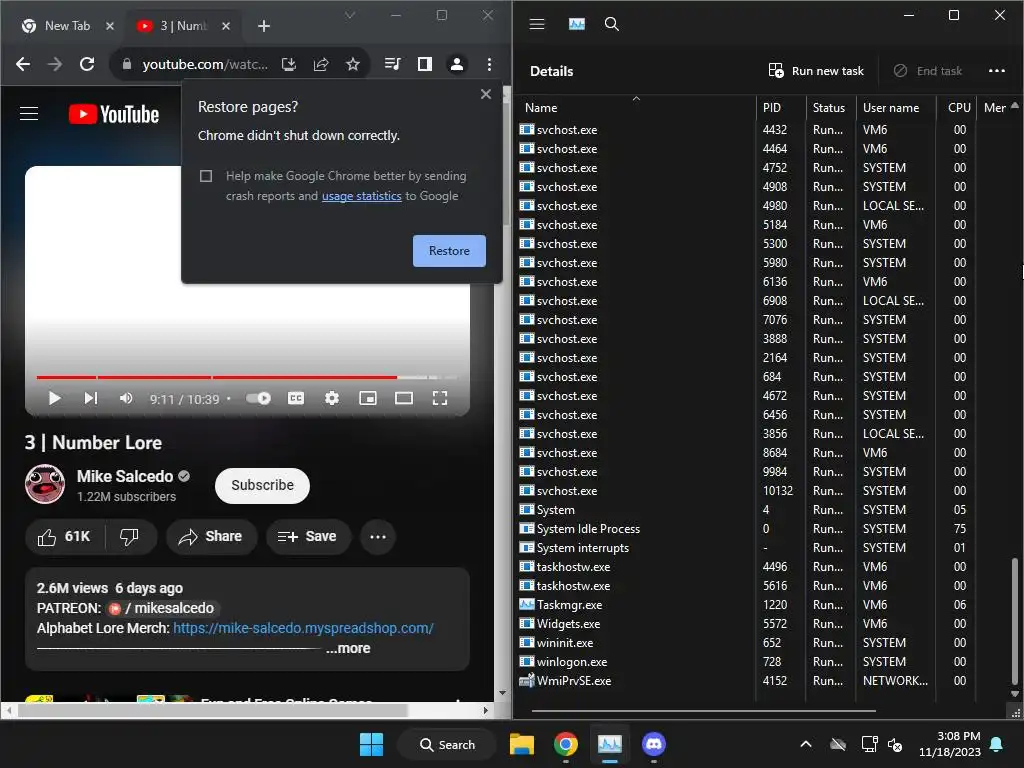
Task: Close the New Tab browser tab
Action: [x=110, y=26]
